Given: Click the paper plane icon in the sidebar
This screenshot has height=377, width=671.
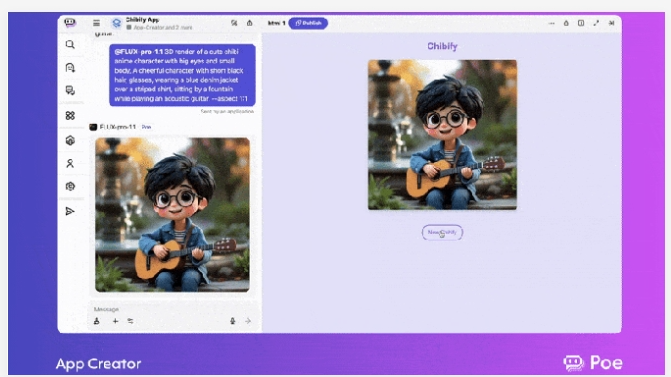Looking at the screenshot, I should click(70, 211).
